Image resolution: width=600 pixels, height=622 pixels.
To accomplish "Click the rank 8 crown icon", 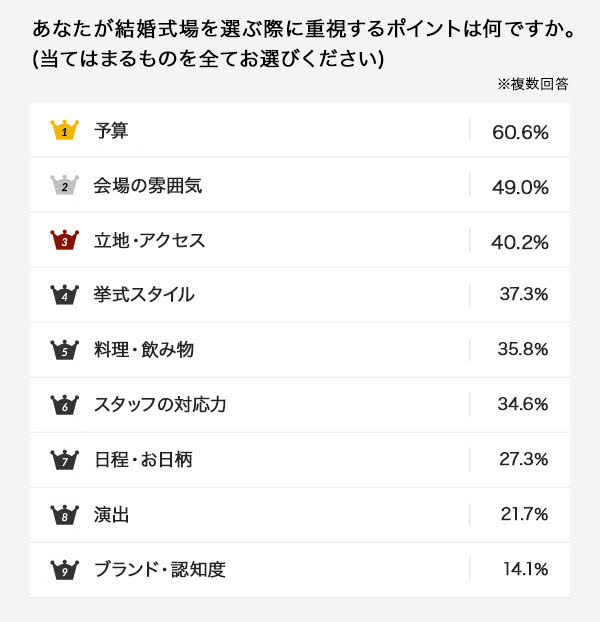I will pyautogui.click(x=64, y=515).
